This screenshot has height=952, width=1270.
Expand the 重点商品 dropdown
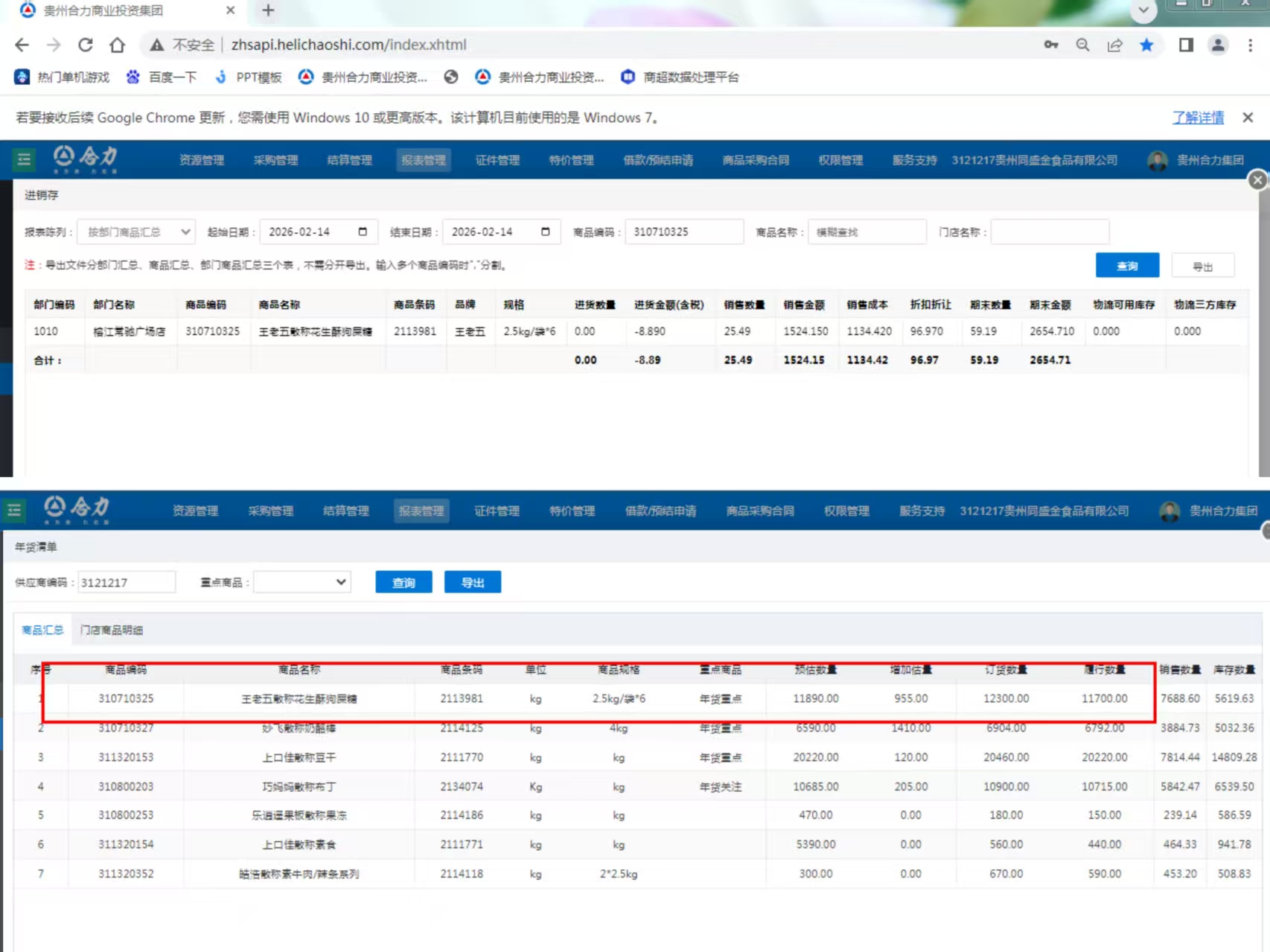pyautogui.click(x=301, y=582)
